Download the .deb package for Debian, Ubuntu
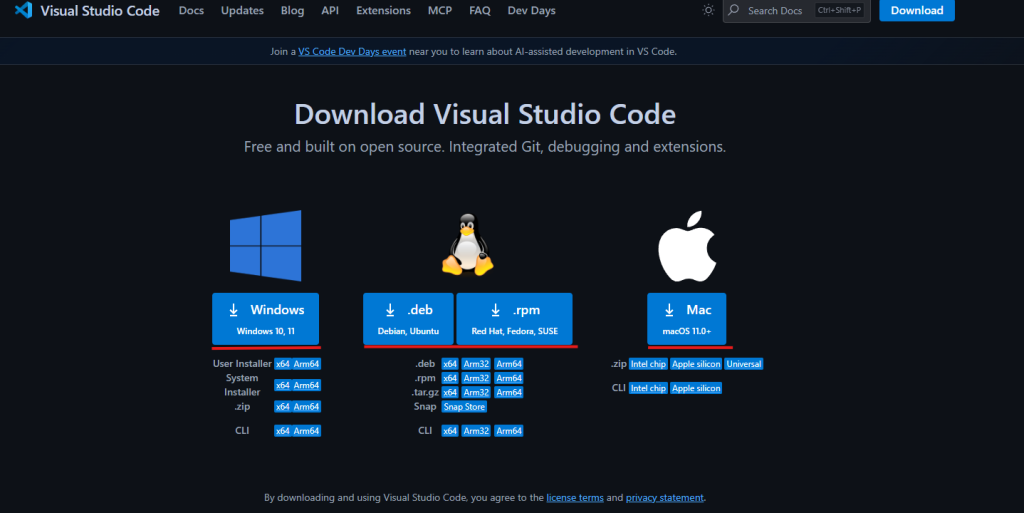Screen dimensions: 1024x513 tap(408, 318)
